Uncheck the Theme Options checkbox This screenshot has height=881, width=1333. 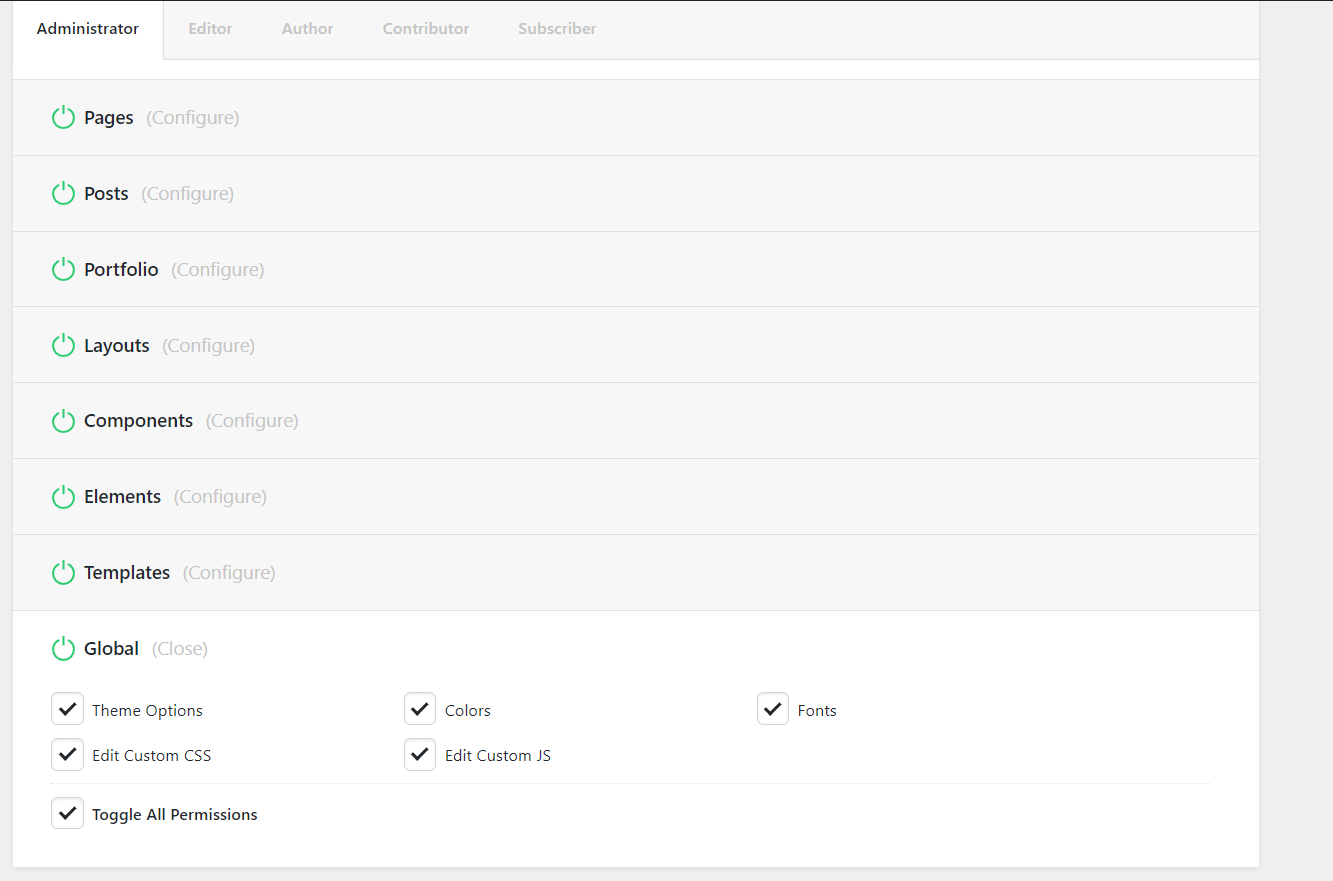(x=67, y=709)
